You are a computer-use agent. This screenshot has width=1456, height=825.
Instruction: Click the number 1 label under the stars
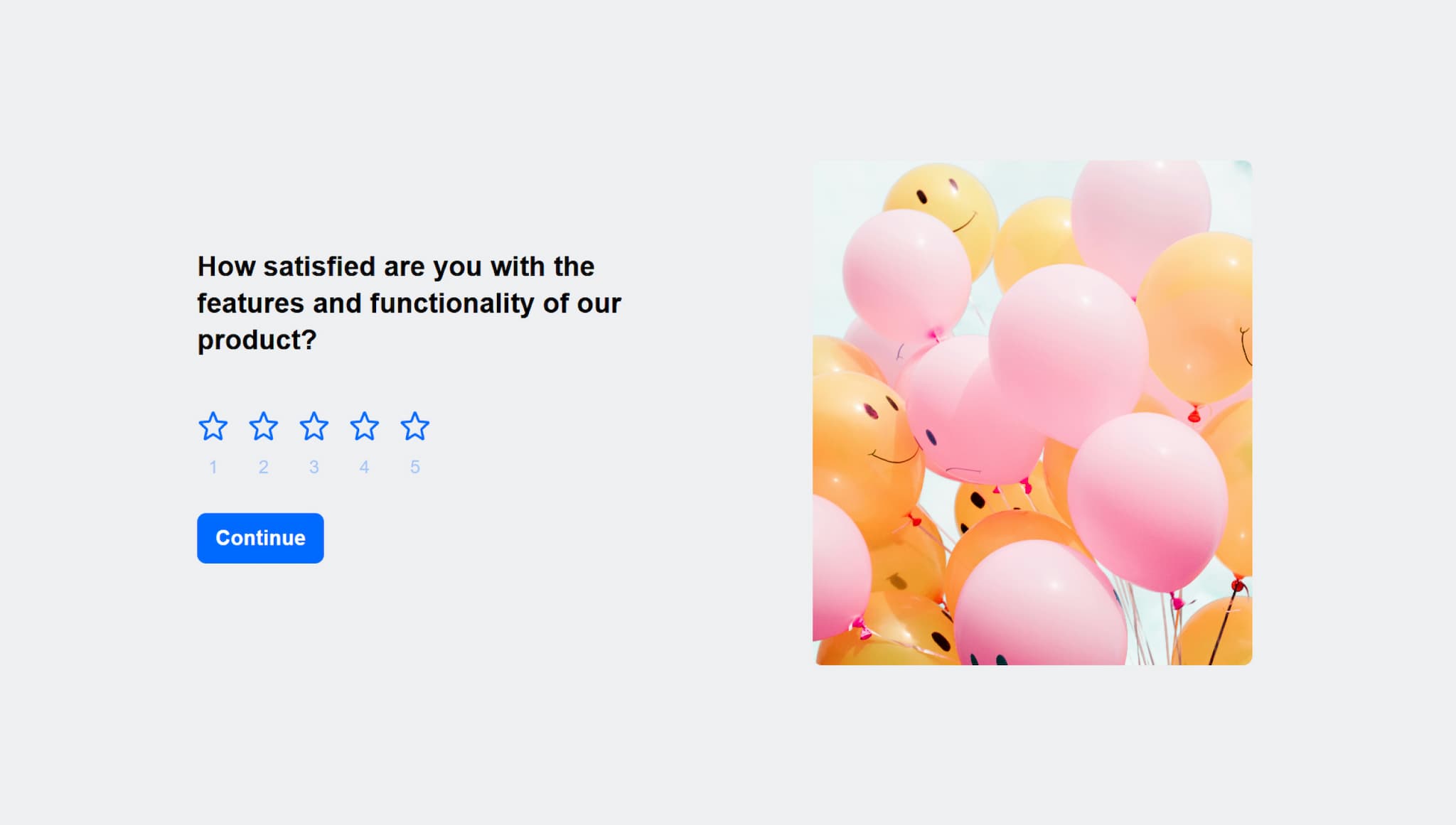tap(213, 467)
